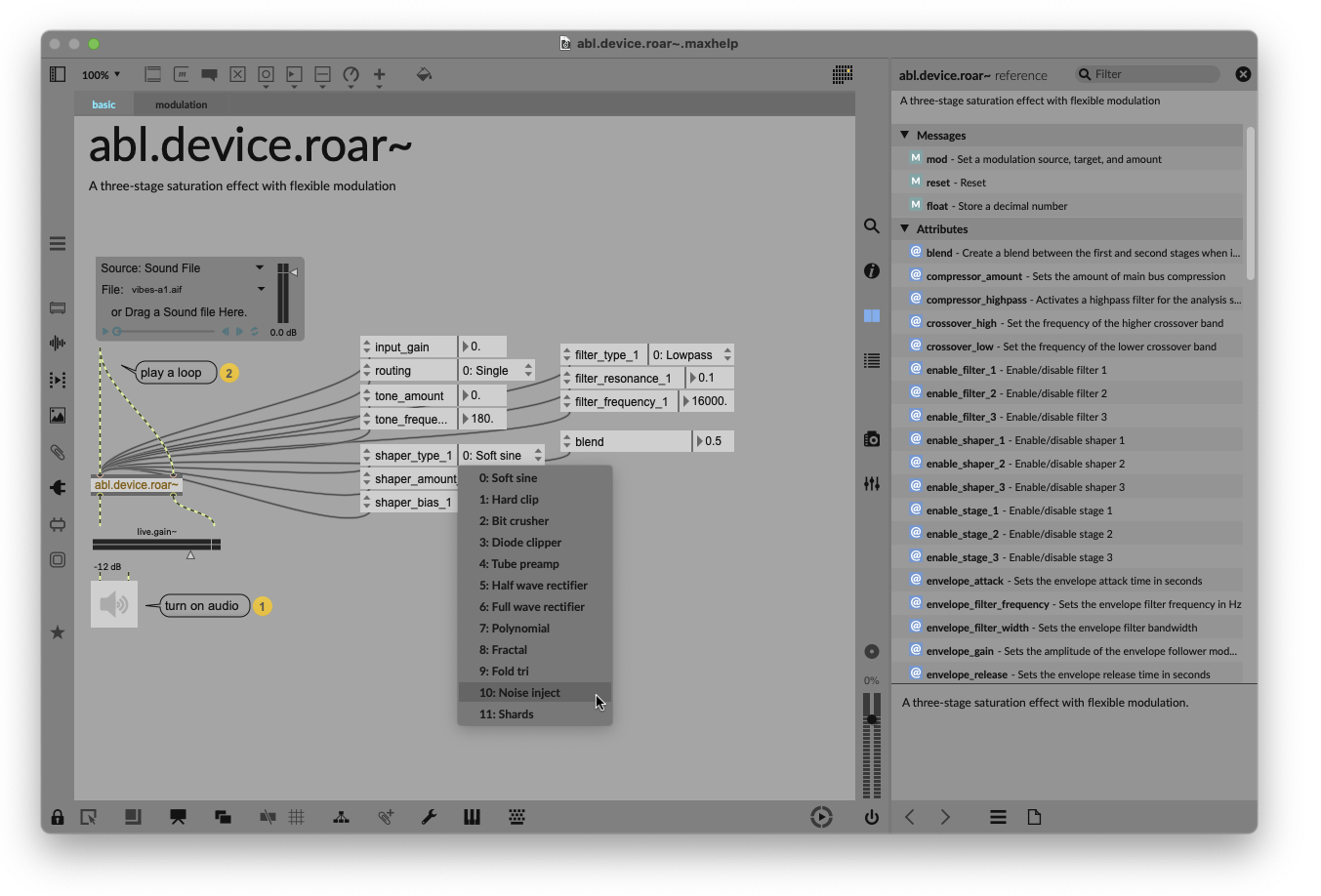Toggle the speaker audio on button
Image resolution: width=1321 pixels, height=896 pixels.
[x=114, y=605]
